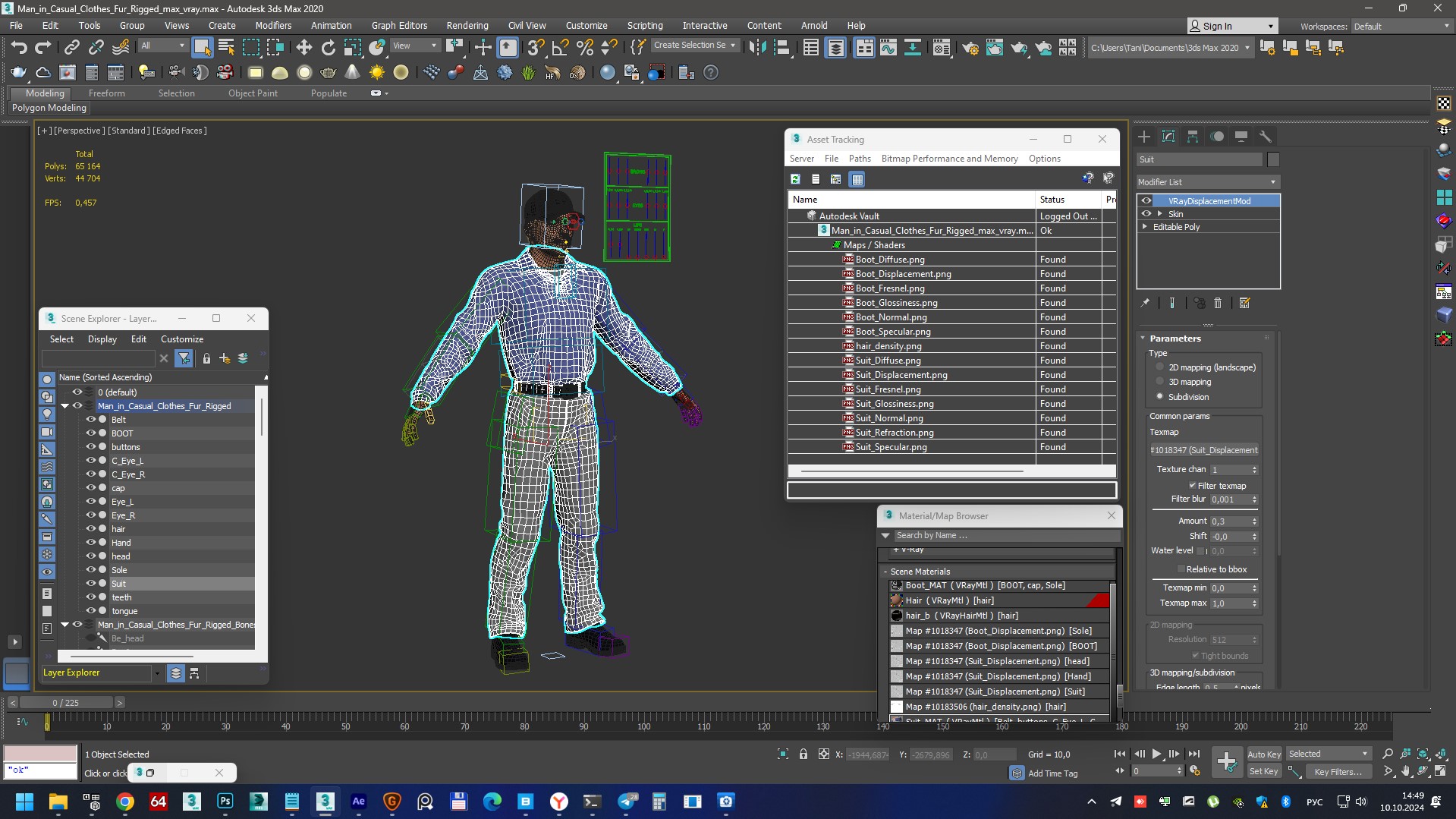Expand the Skin modifier
Screen dimensions: 1456x819
(1159, 214)
